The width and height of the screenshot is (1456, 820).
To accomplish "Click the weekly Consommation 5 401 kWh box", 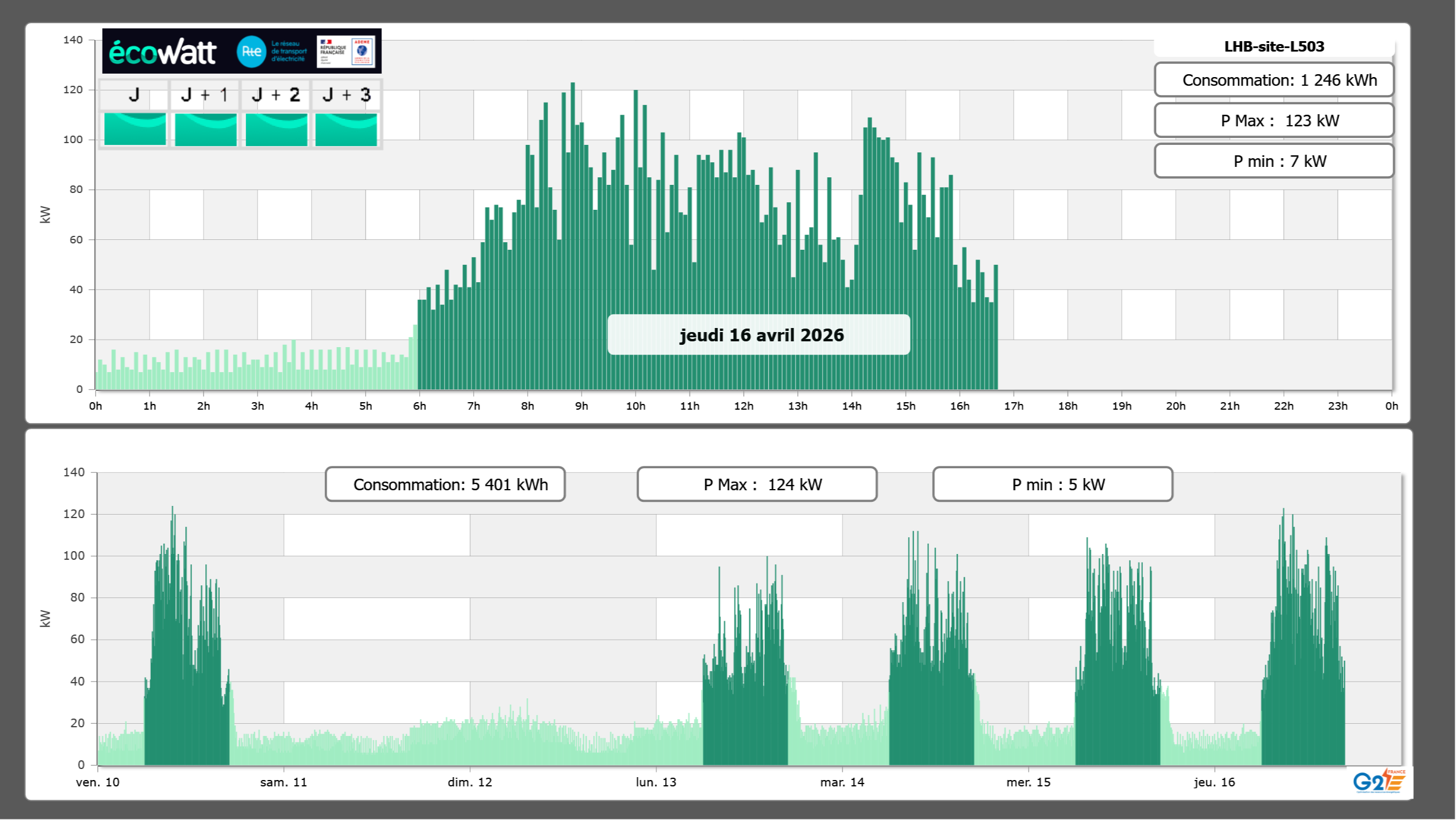I will (445, 484).
